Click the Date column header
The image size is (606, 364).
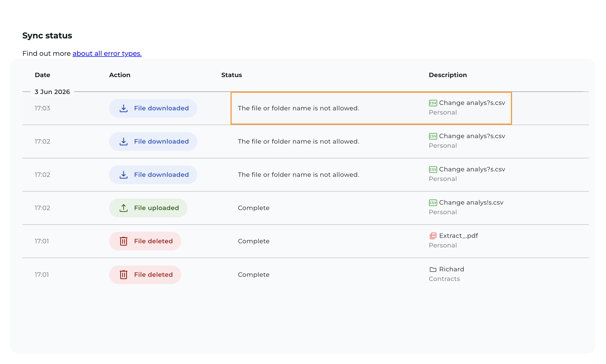[x=43, y=75]
